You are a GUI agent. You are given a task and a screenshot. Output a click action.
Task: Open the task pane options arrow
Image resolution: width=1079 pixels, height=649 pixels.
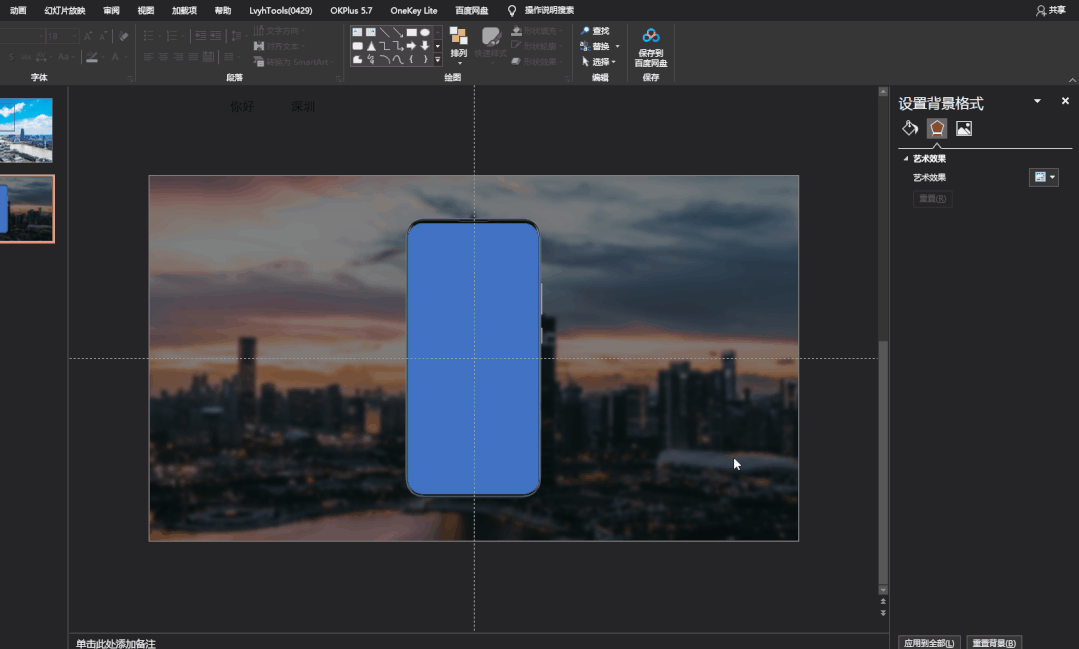pyautogui.click(x=1037, y=102)
